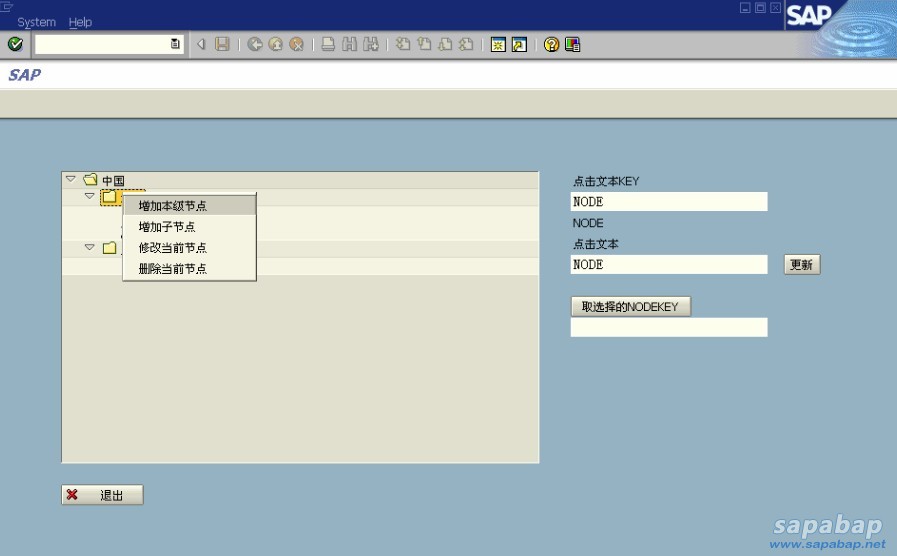The width and height of the screenshot is (897, 556).
Task: Click the Previous Page icon
Action: [424, 44]
